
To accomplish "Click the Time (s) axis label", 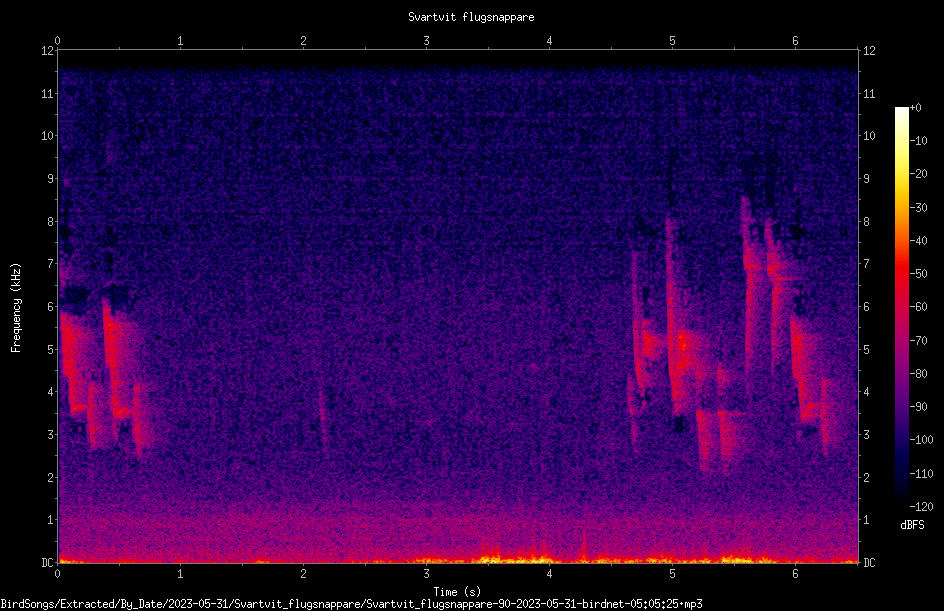I will coord(457,592).
